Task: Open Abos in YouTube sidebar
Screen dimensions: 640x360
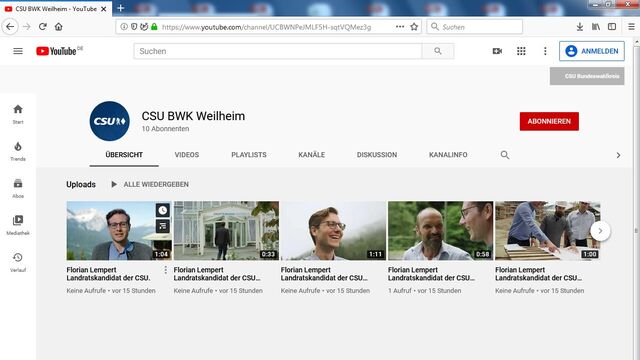Action: coord(18,189)
